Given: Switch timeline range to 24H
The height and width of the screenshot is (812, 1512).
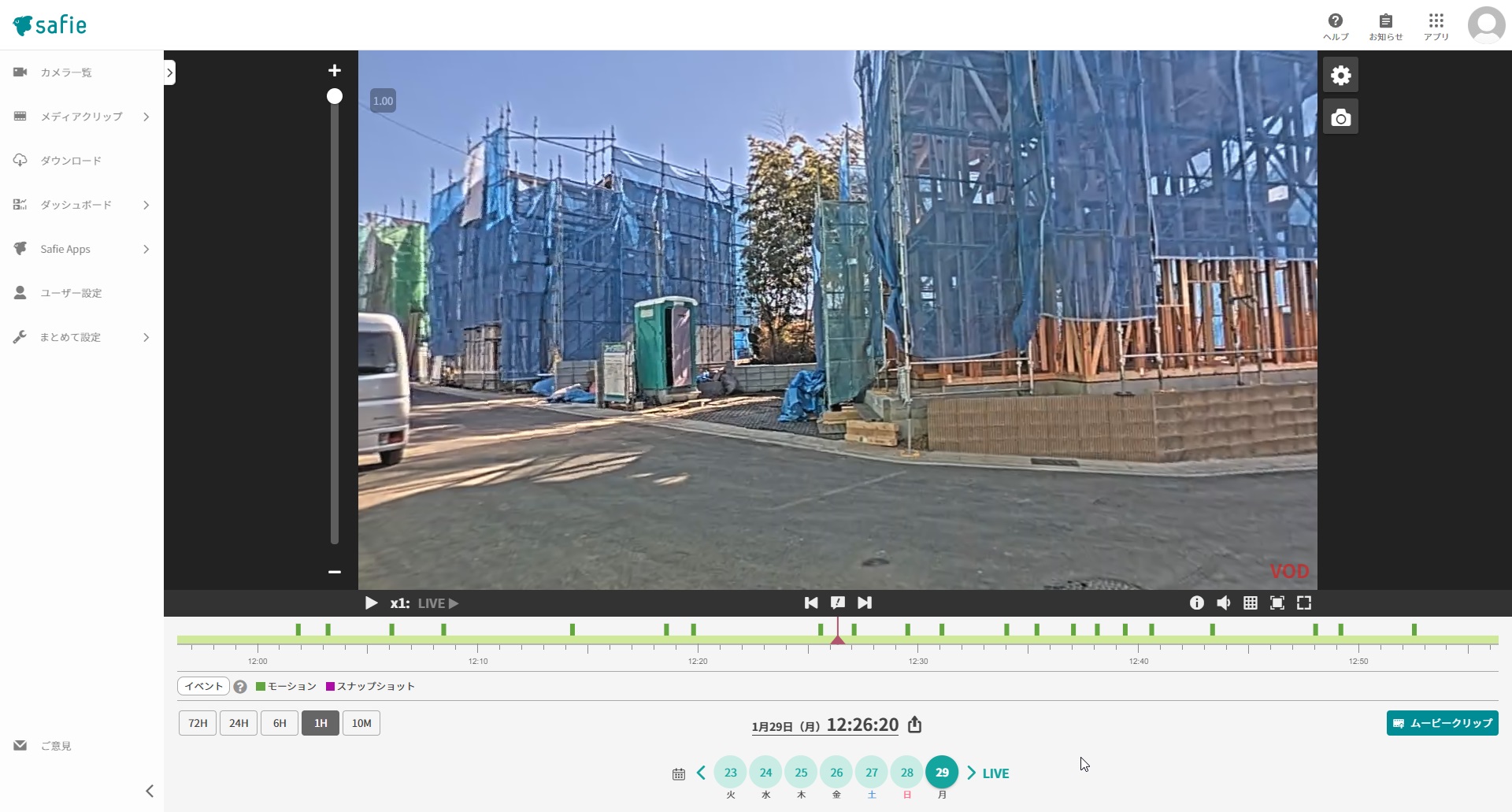Looking at the screenshot, I should tap(239, 723).
